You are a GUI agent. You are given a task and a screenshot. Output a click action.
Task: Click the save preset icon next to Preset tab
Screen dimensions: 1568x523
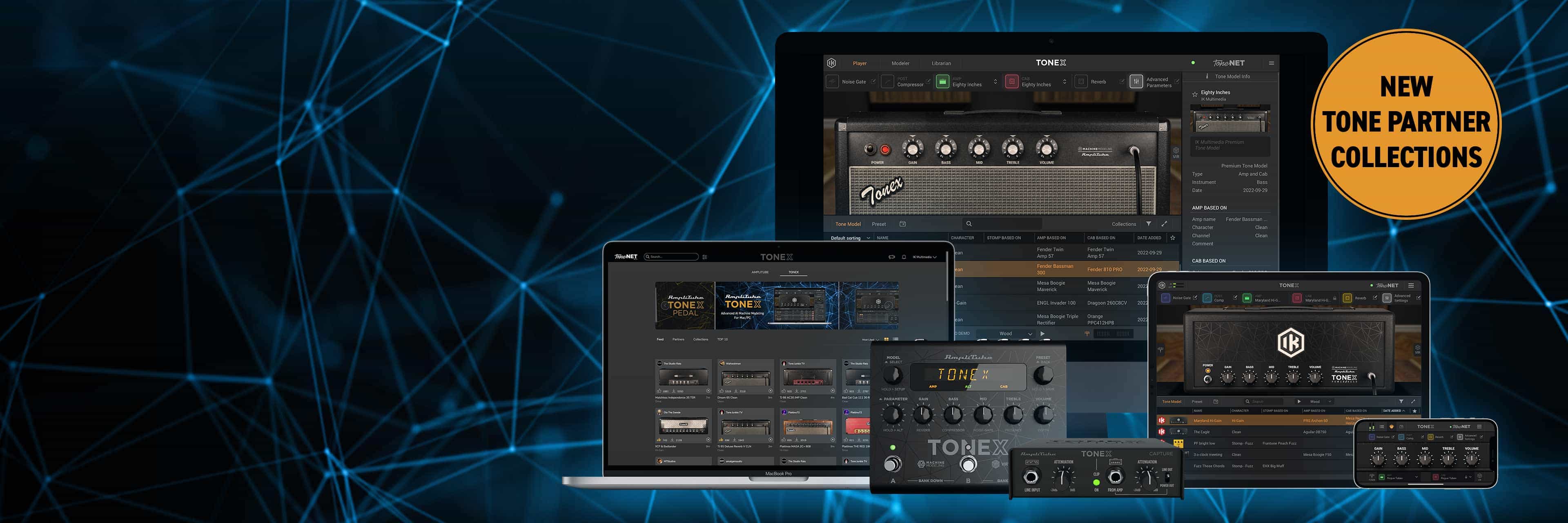pos(903,224)
